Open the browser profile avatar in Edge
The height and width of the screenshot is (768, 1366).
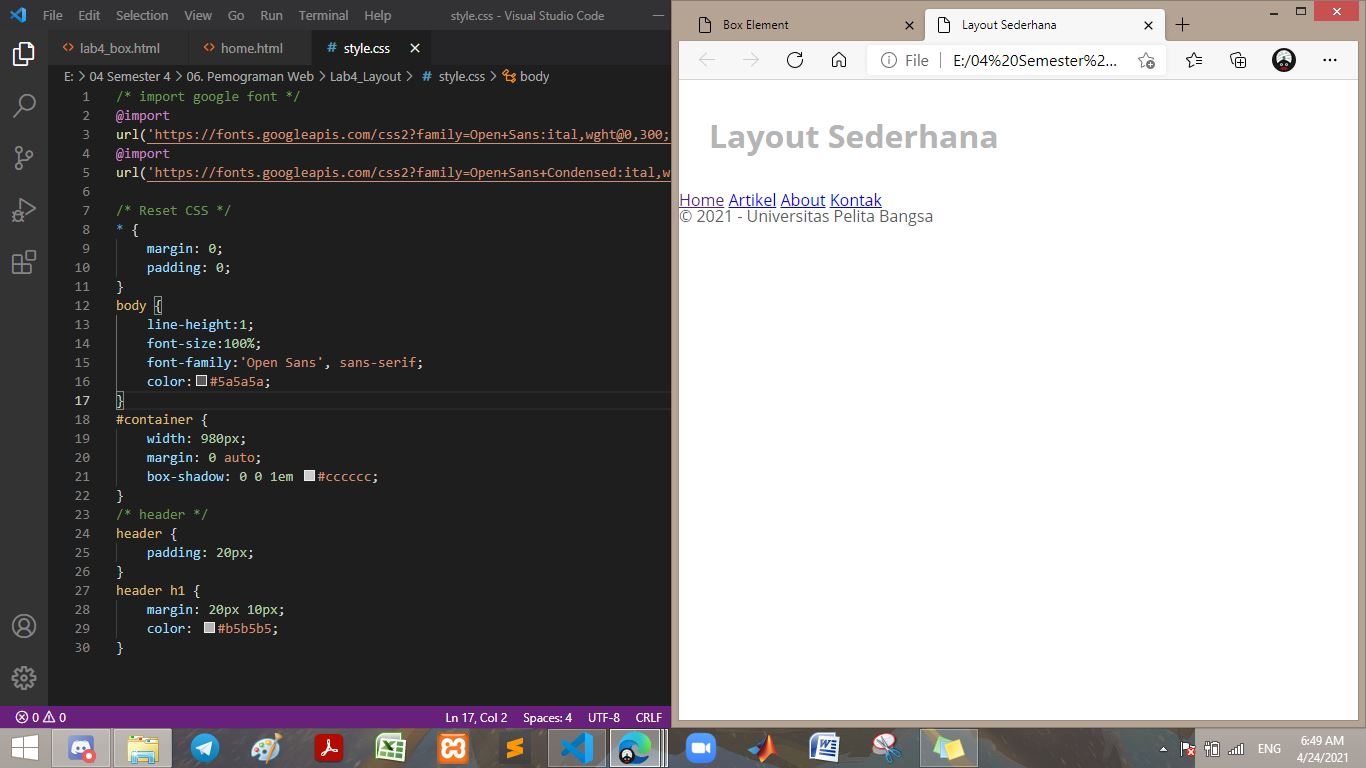1283,60
